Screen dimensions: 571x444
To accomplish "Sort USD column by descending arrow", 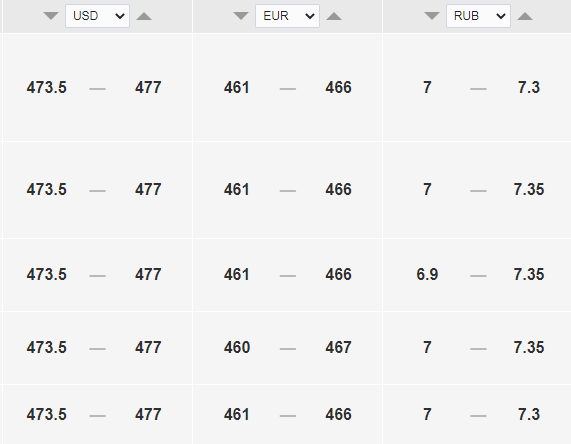I will (51, 16).
